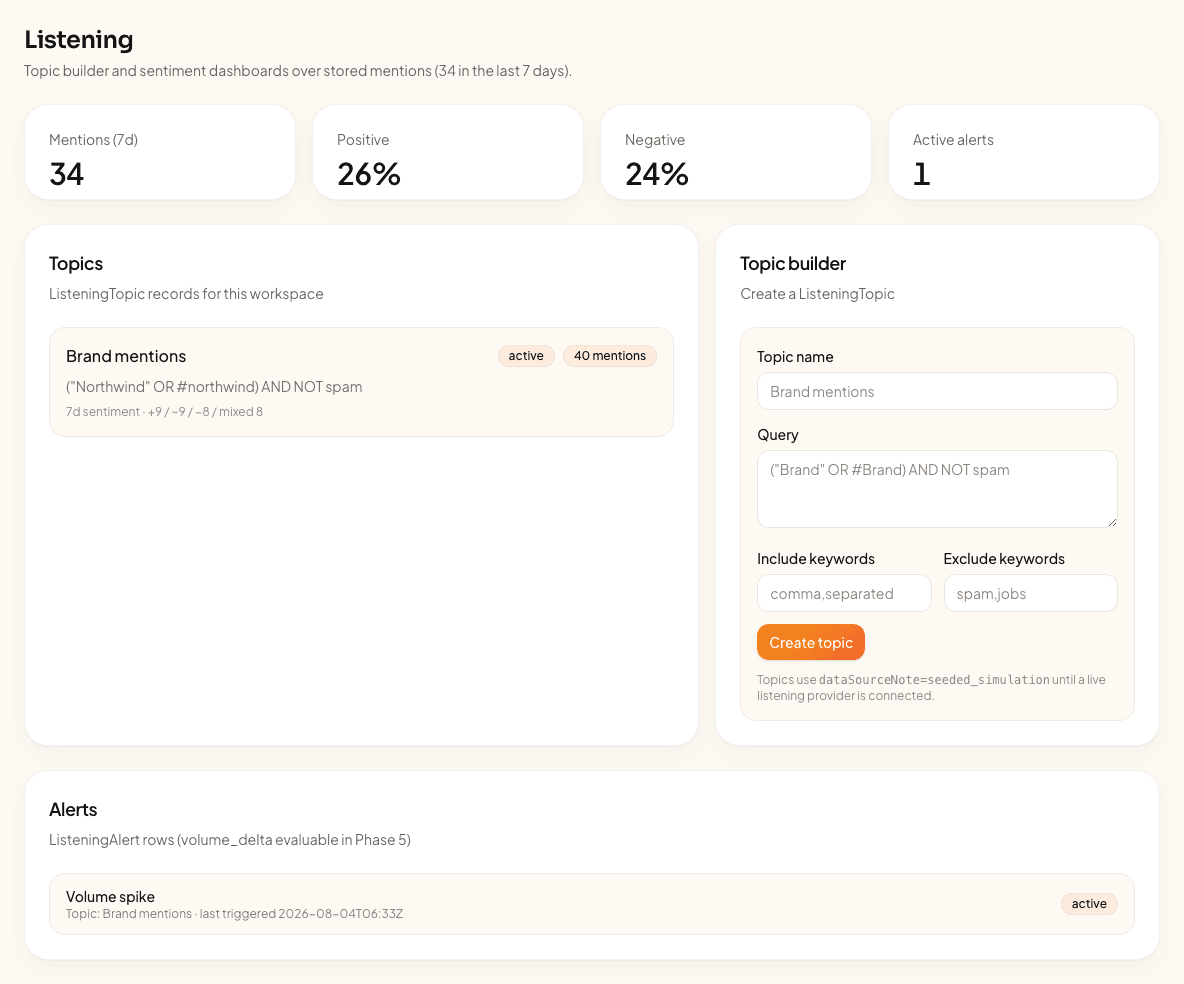Click the ListeningAlert rows description text
Image resolution: width=1184 pixels, height=984 pixels.
[230, 840]
